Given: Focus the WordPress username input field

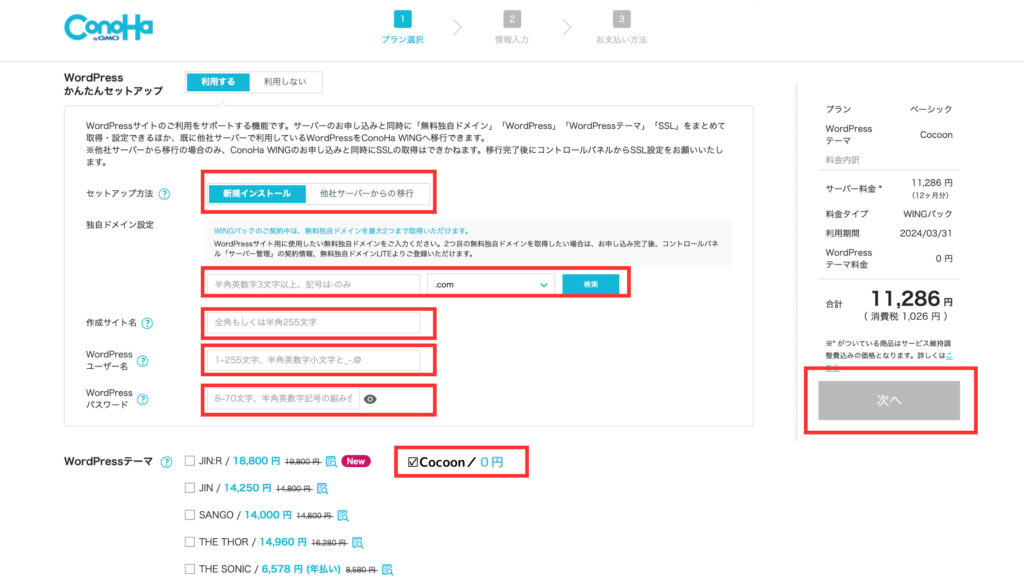Looking at the screenshot, I should pos(313,360).
